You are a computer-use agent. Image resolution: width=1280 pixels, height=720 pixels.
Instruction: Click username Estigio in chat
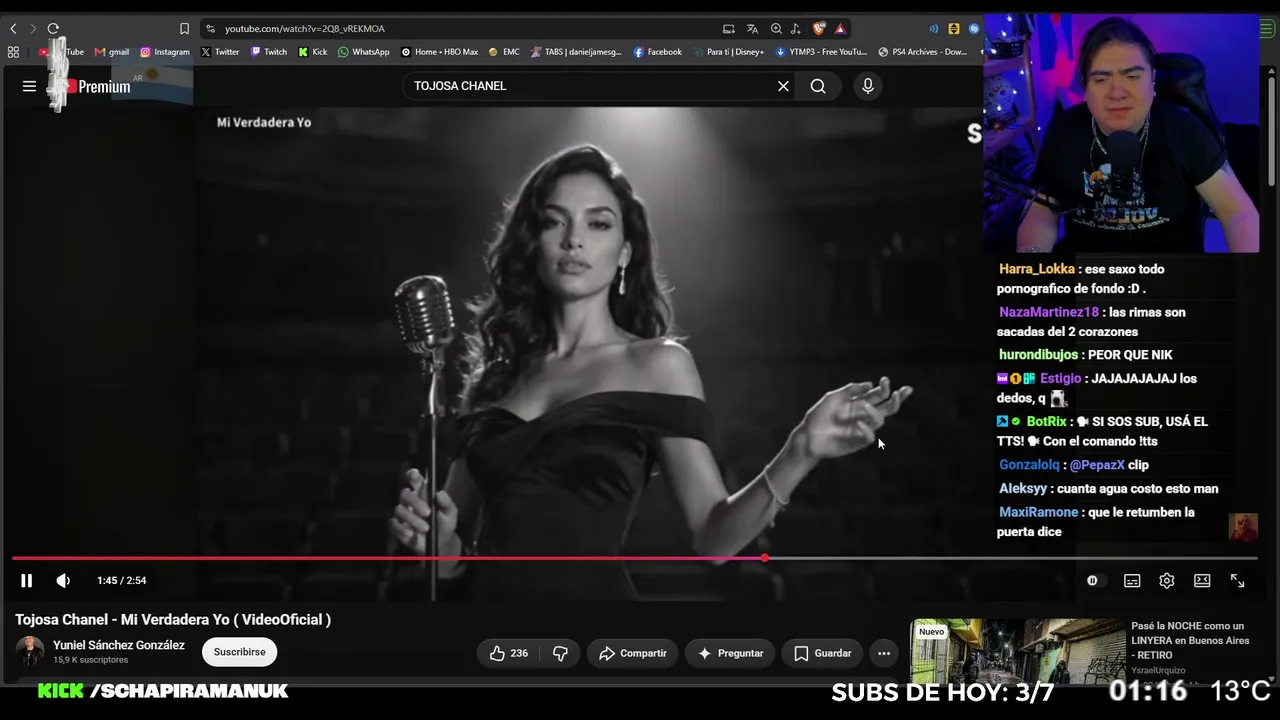pos(1061,378)
